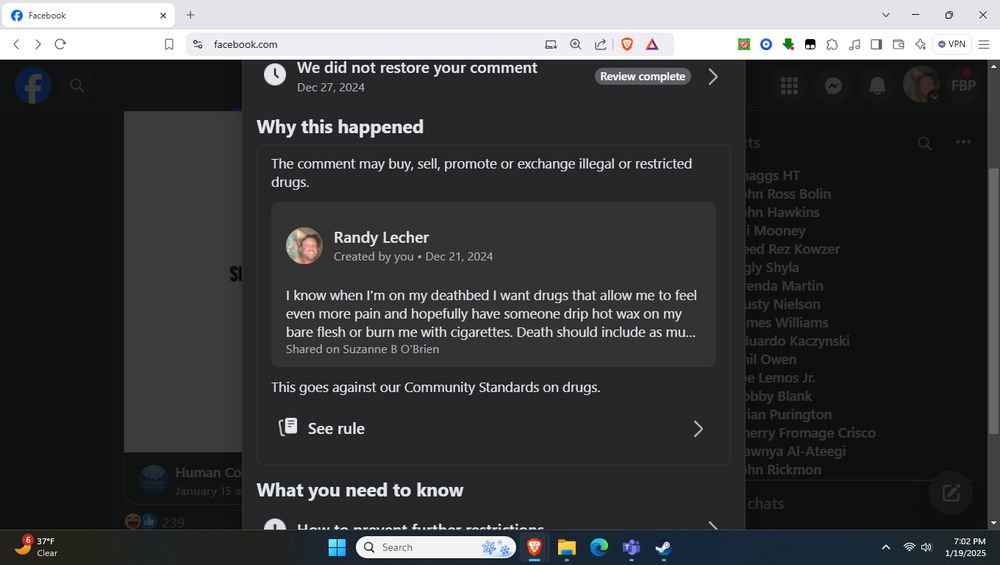
Task: Click the share page icon
Action: tap(600, 44)
